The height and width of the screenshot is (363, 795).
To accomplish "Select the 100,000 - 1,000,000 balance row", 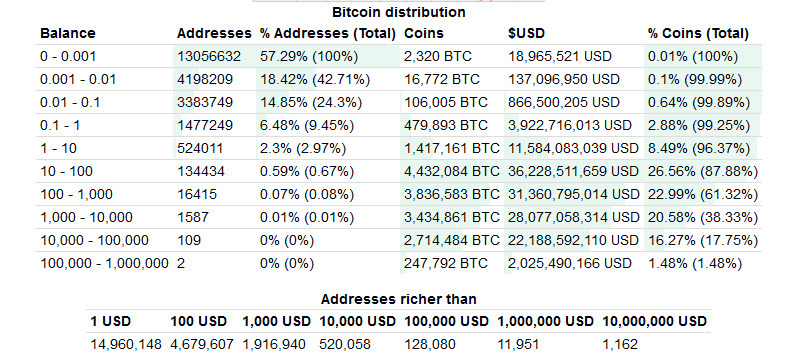I will click(x=399, y=264).
